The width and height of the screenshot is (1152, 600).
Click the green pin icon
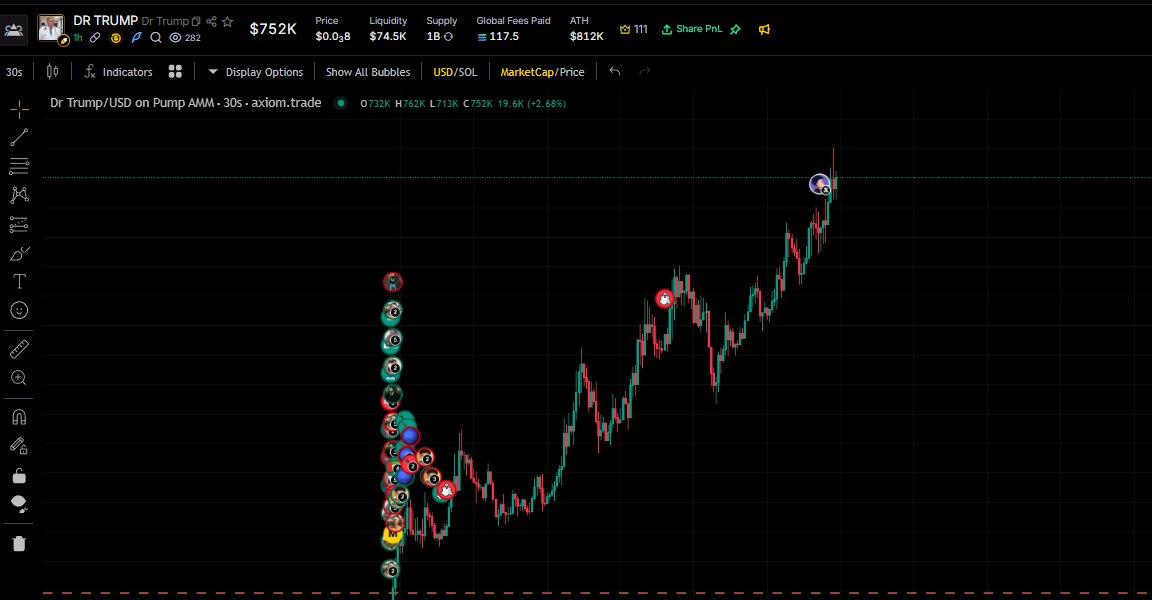735,29
